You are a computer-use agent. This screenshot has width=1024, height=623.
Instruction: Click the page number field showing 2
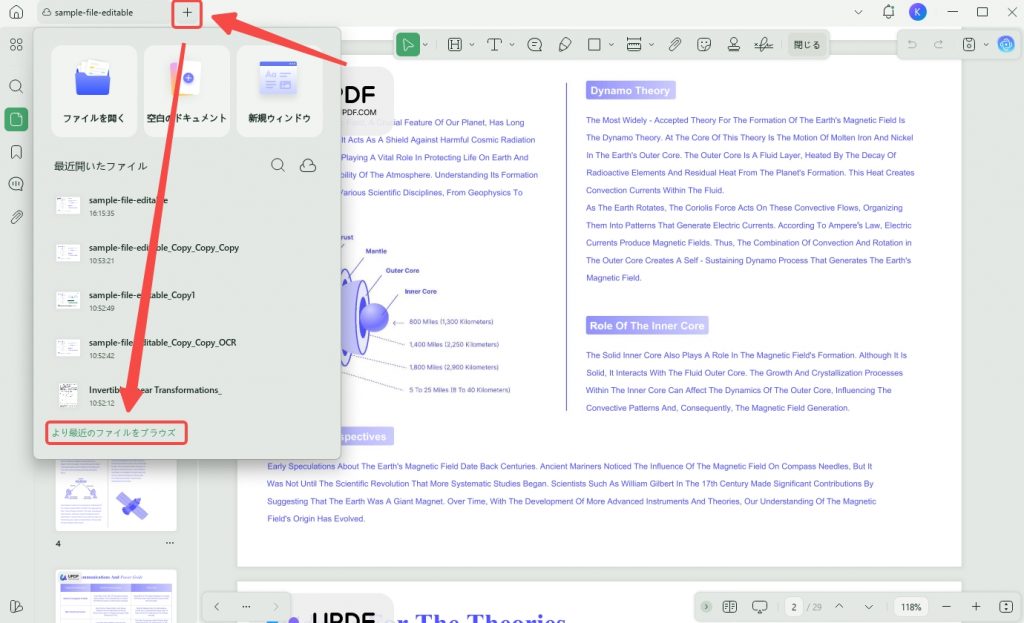[x=793, y=607]
